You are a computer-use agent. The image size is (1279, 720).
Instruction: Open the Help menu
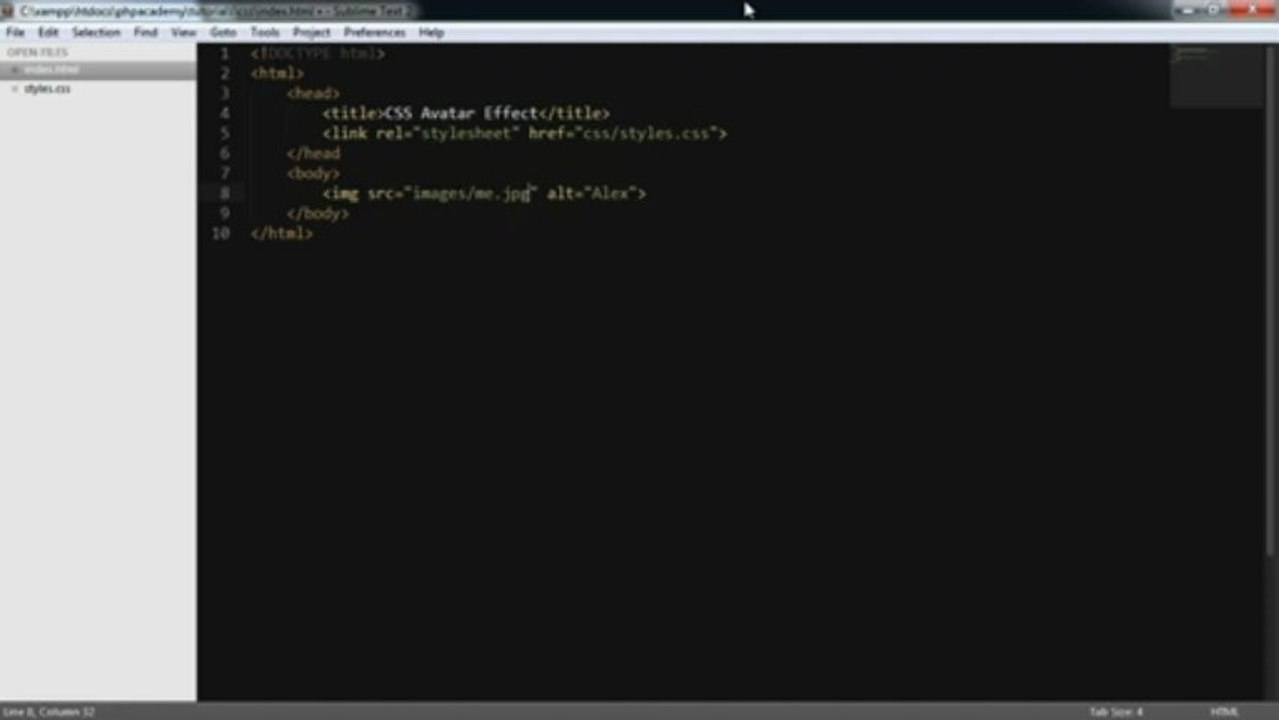click(431, 32)
